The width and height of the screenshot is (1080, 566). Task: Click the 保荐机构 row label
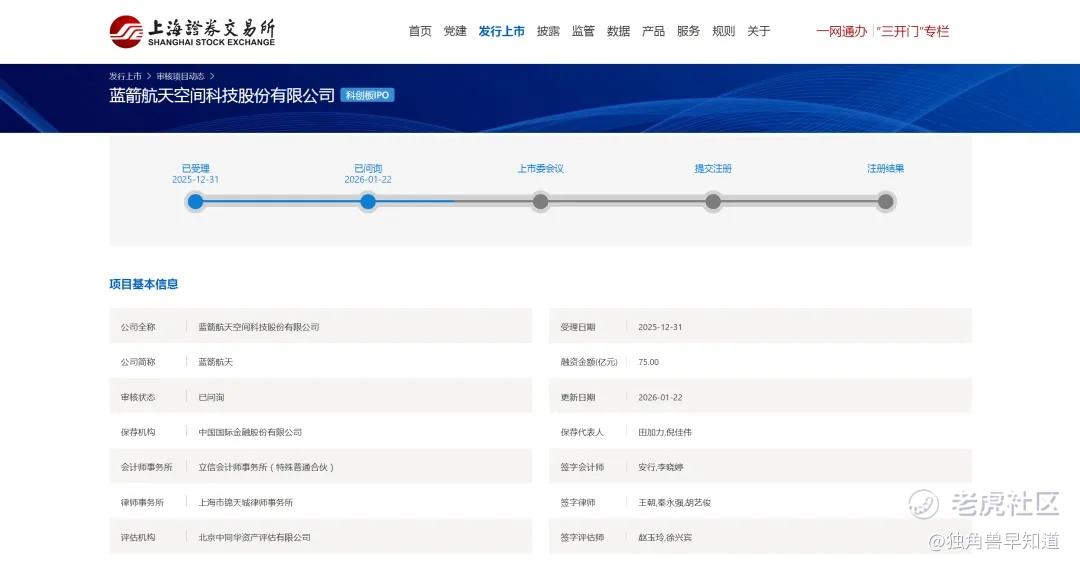[138, 432]
